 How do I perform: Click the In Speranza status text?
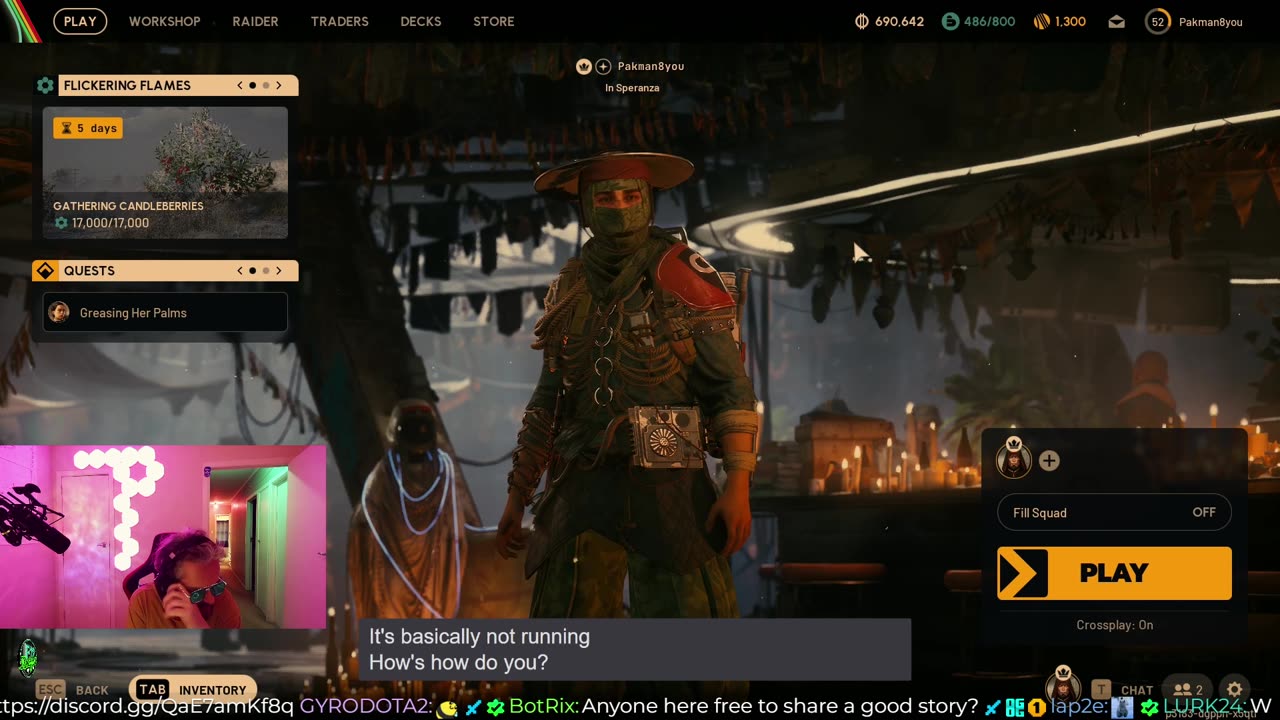632,88
